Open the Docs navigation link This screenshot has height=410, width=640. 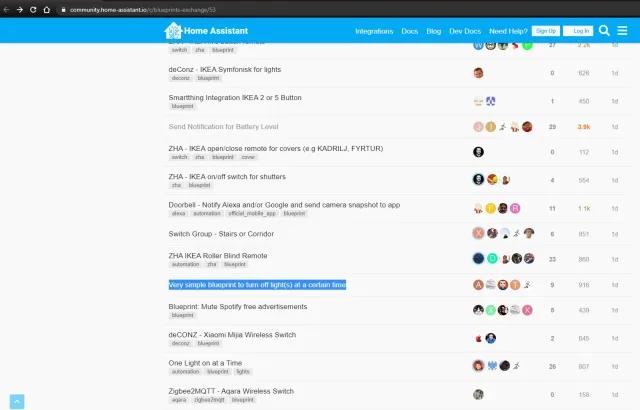click(410, 31)
